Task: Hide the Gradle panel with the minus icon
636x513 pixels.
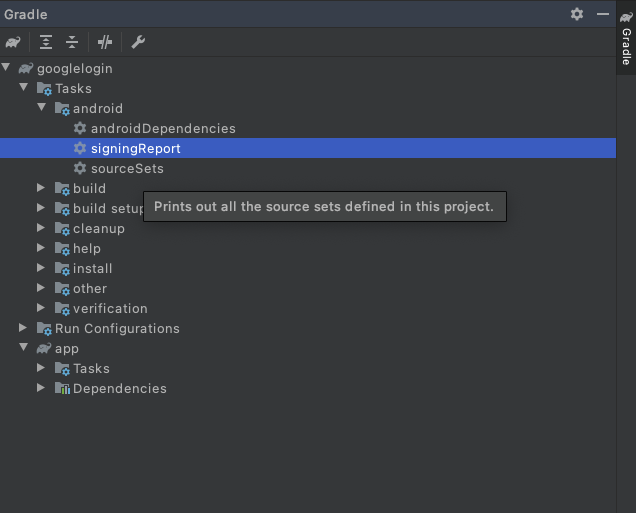Action: (603, 14)
